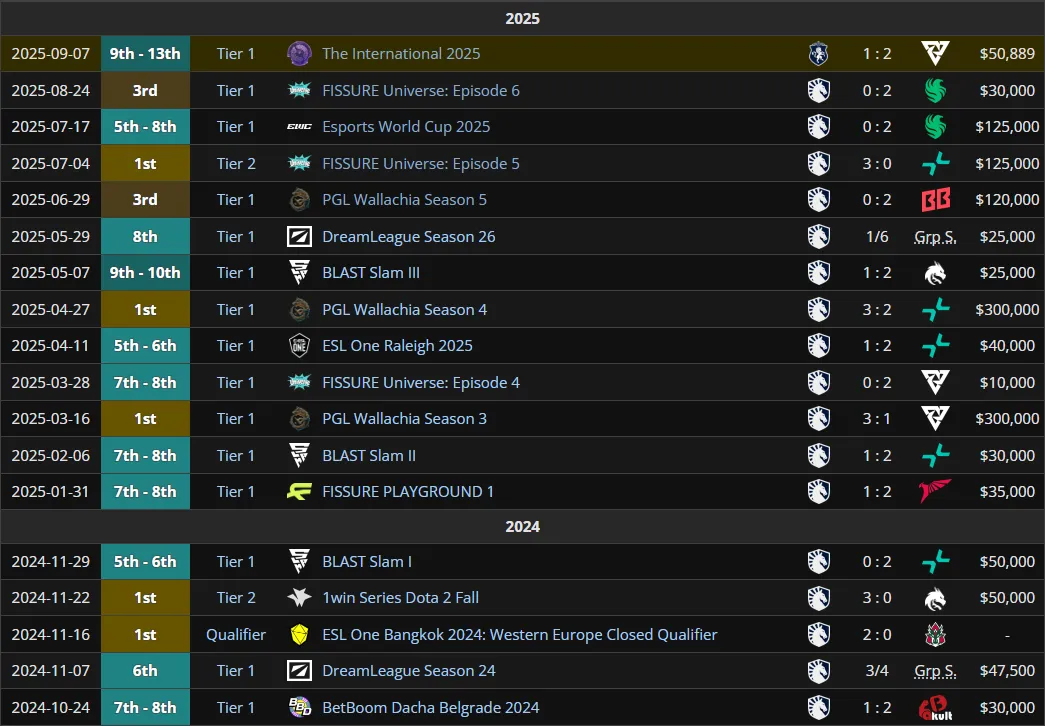Click the 3/4 group stage score

coord(877,671)
